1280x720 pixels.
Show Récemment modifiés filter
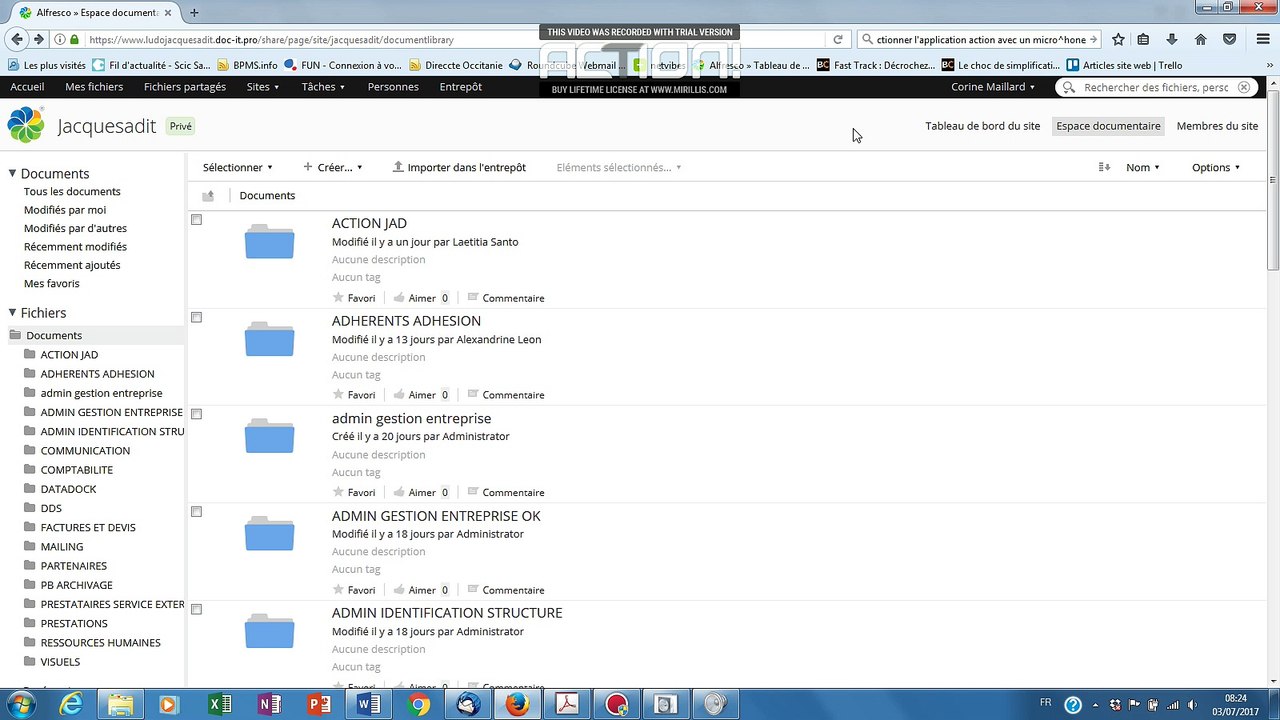pos(75,246)
